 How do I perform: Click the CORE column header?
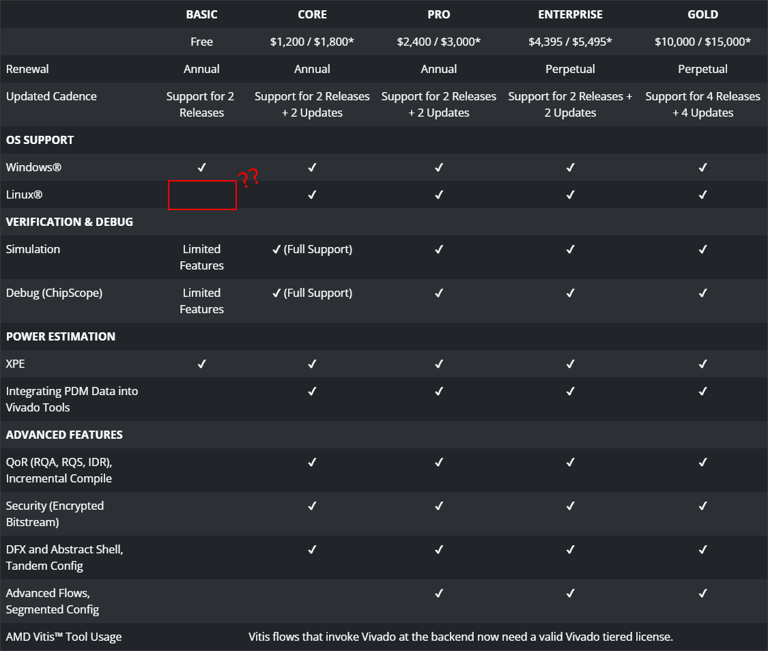point(312,14)
